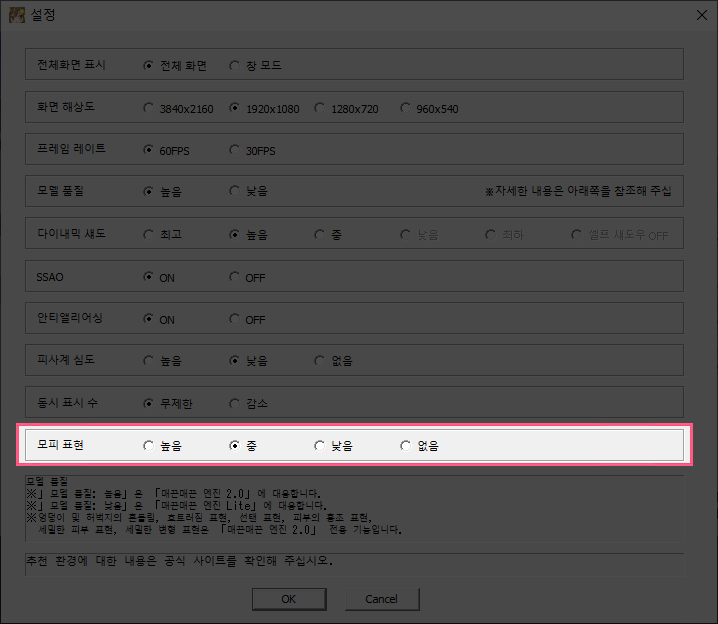Click the Cancel button
The width and height of the screenshot is (718, 624).
click(x=381, y=599)
